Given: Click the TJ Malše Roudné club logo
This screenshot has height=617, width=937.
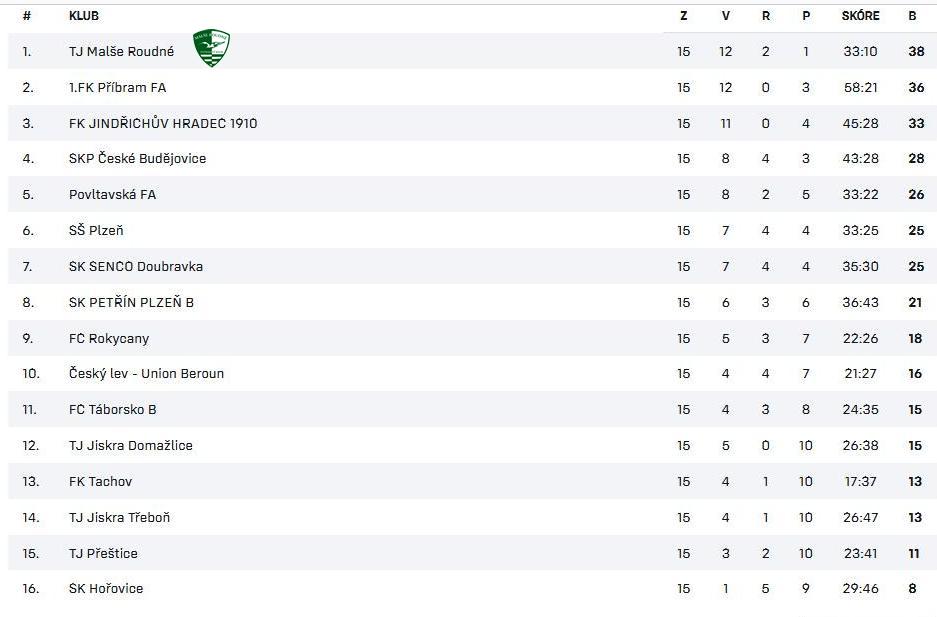Looking at the screenshot, I should point(212,48).
